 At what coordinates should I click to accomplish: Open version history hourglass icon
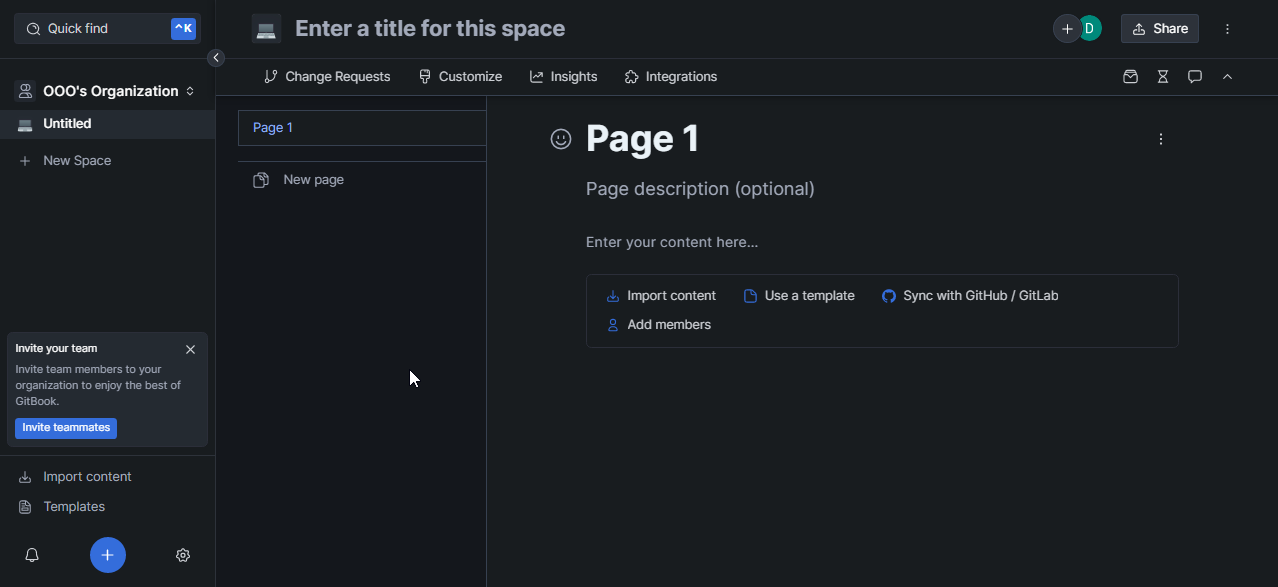1162,77
